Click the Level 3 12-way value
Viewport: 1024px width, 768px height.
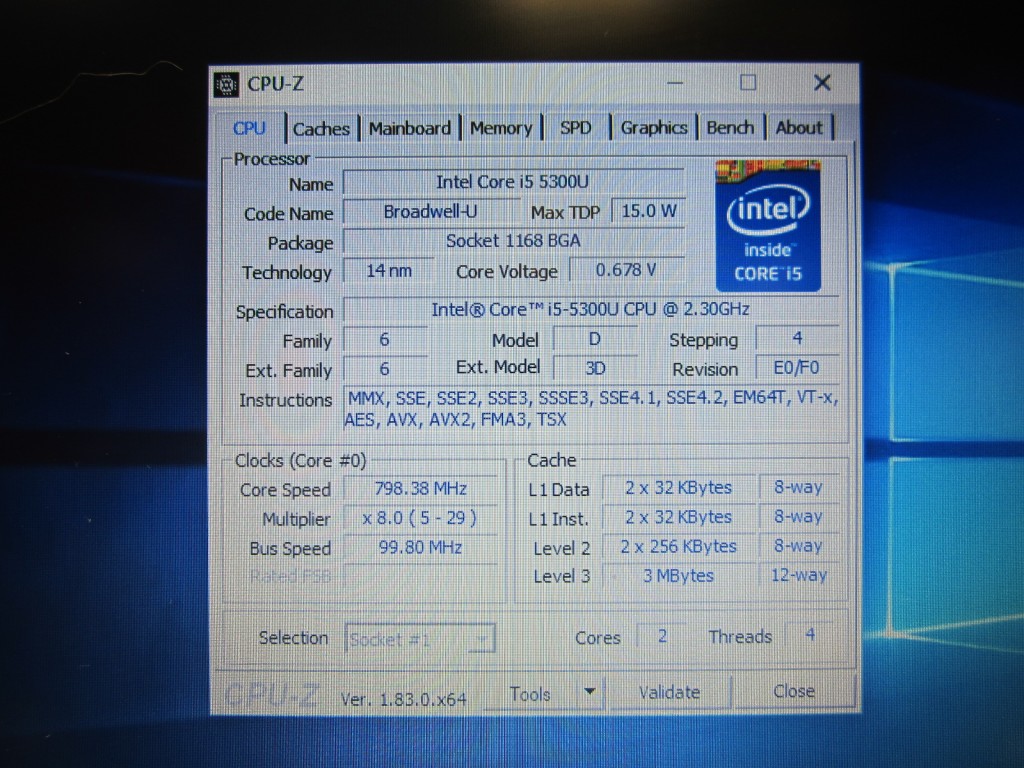[799, 575]
